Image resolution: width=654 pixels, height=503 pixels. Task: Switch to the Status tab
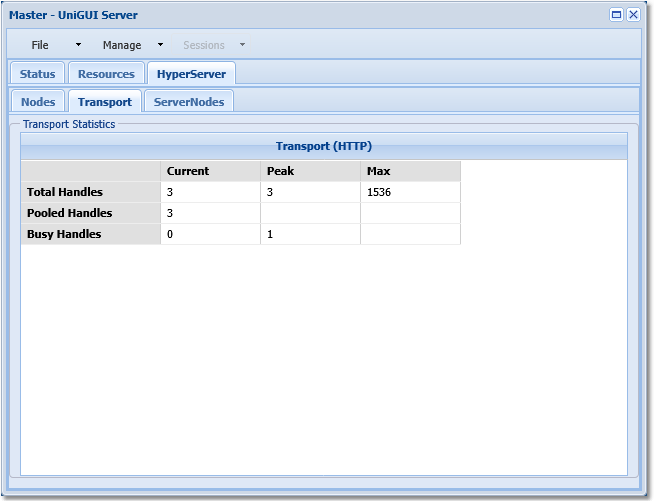point(38,74)
